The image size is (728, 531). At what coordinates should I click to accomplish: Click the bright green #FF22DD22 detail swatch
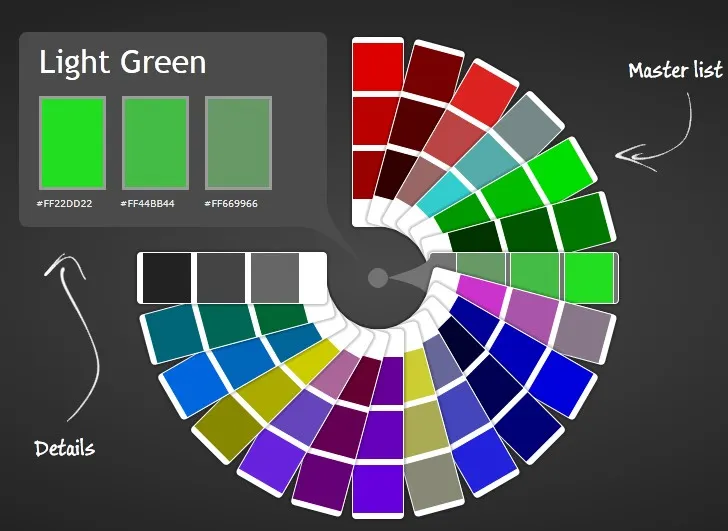point(72,143)
